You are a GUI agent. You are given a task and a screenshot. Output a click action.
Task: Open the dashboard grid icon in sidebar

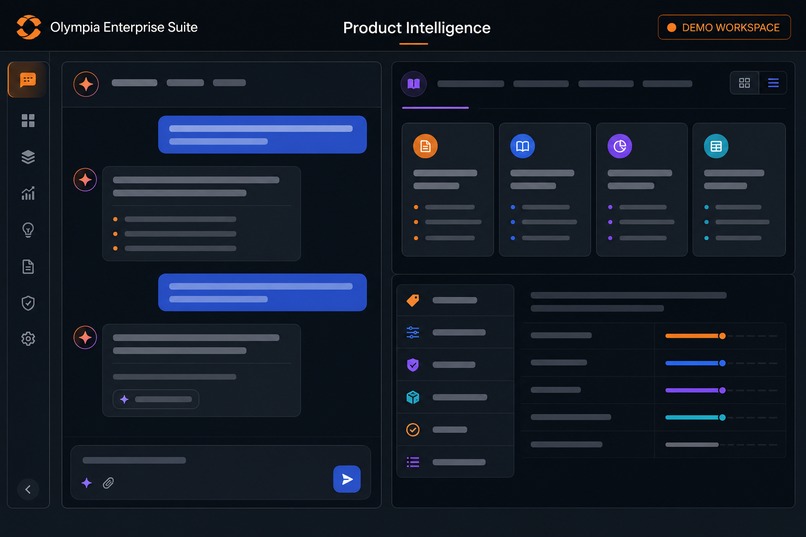point(28,121)
